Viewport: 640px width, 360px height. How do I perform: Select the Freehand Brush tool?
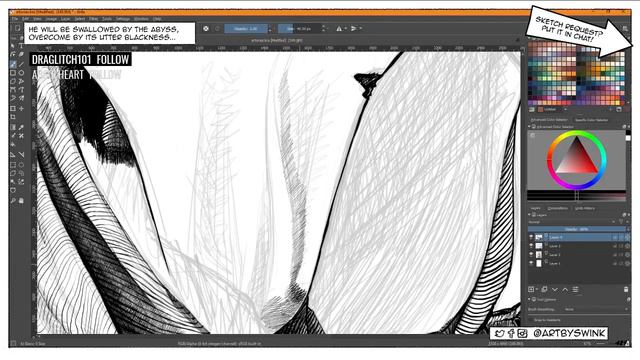pyautogui.click(x=13, y=64)
